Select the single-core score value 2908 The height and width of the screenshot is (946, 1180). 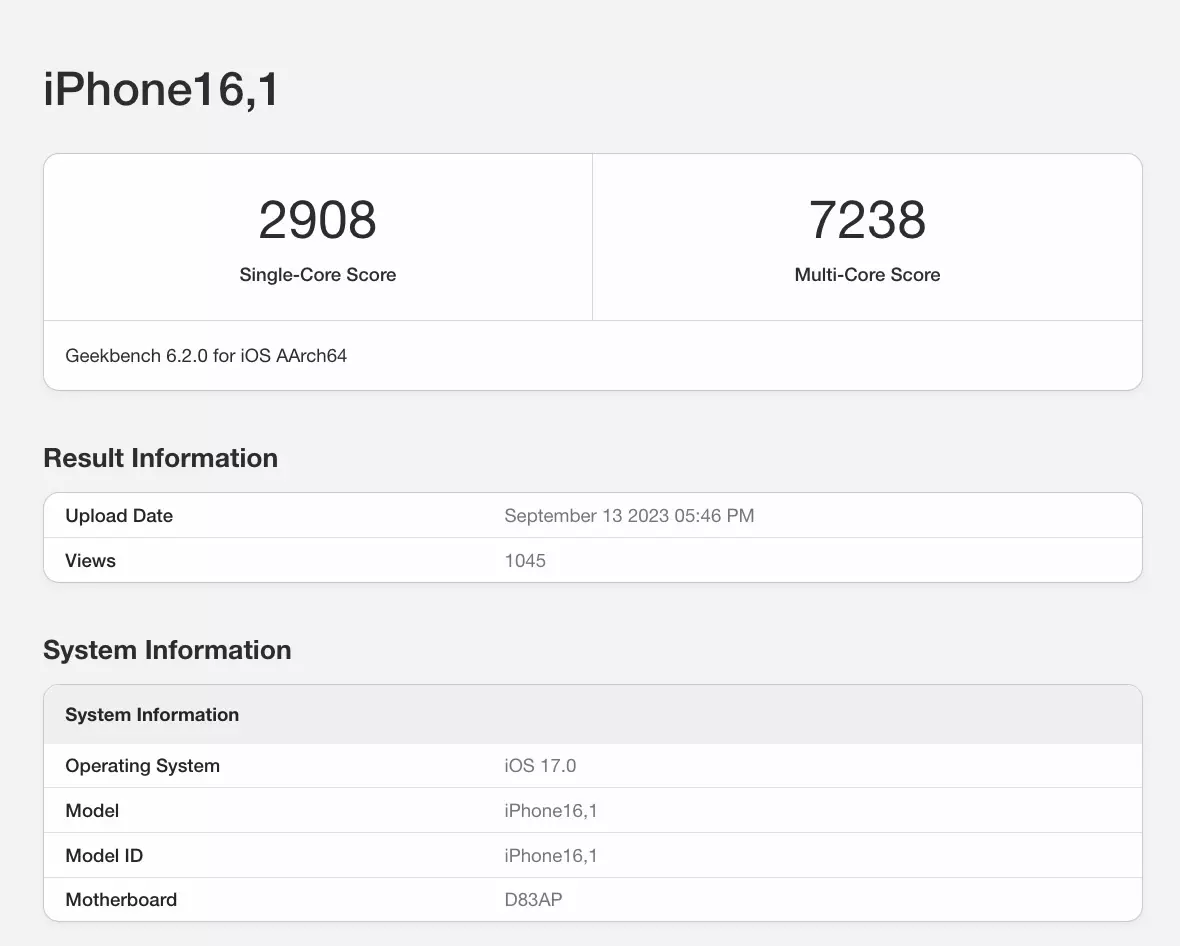tap(318, 220)
